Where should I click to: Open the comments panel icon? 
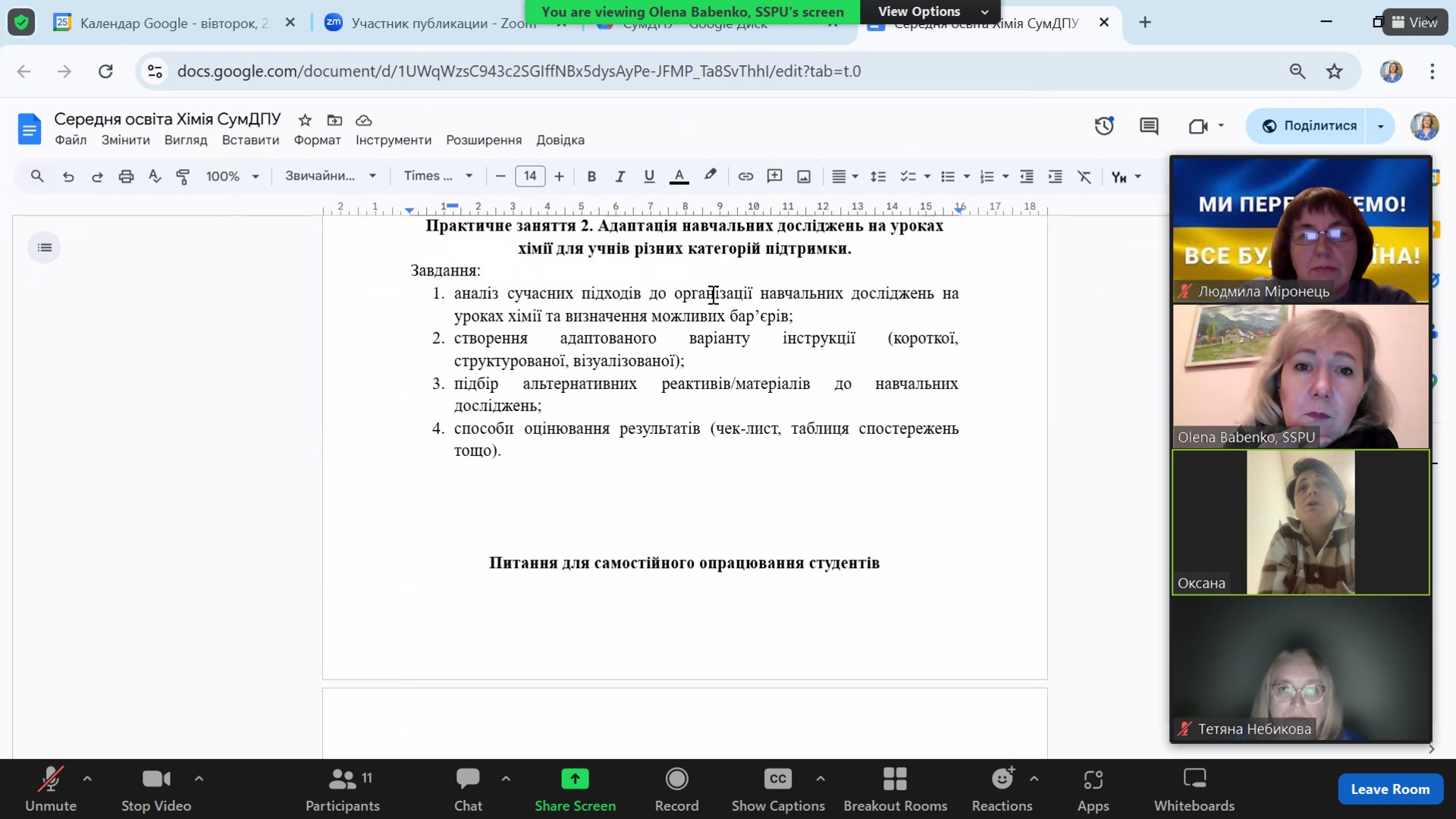point(1149,126)
